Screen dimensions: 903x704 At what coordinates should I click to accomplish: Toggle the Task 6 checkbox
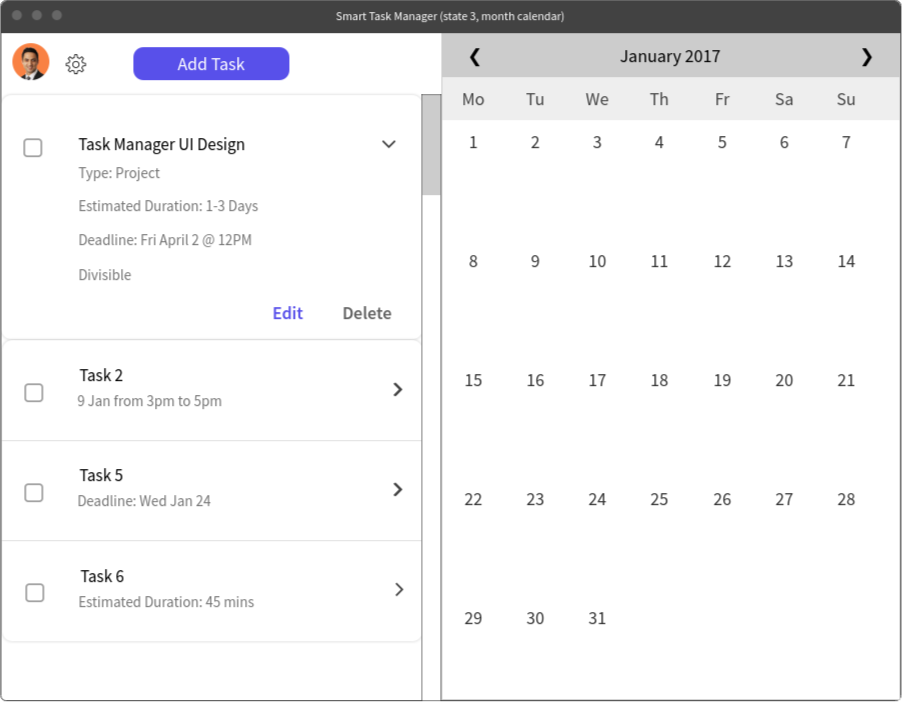[35, 592]
